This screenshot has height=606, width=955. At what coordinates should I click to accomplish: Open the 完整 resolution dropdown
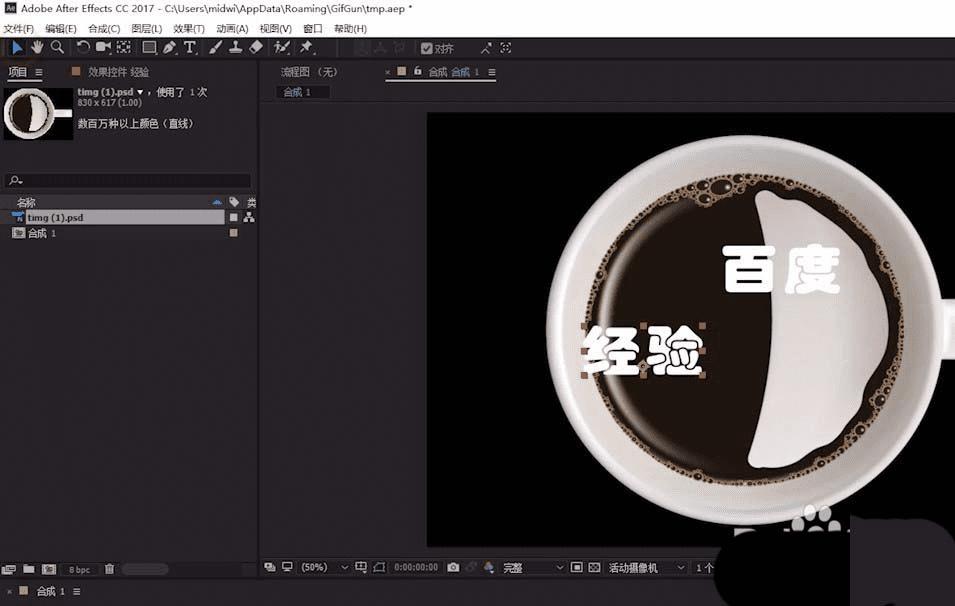point(534,568)
